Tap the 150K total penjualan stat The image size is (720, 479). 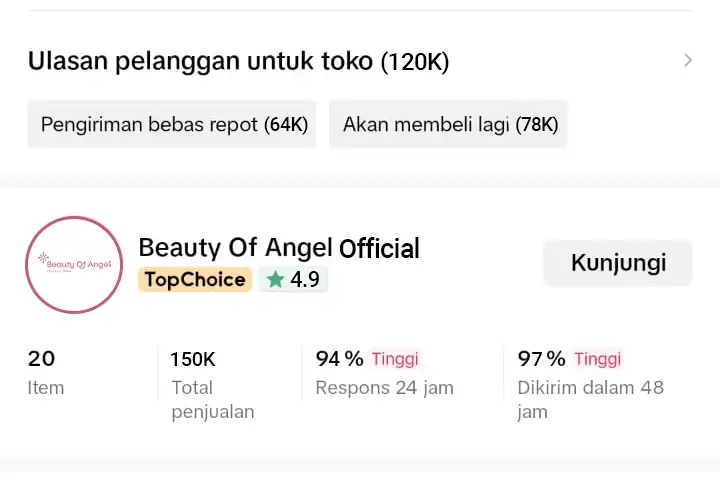pyautogui.click(x=192, y=359)
